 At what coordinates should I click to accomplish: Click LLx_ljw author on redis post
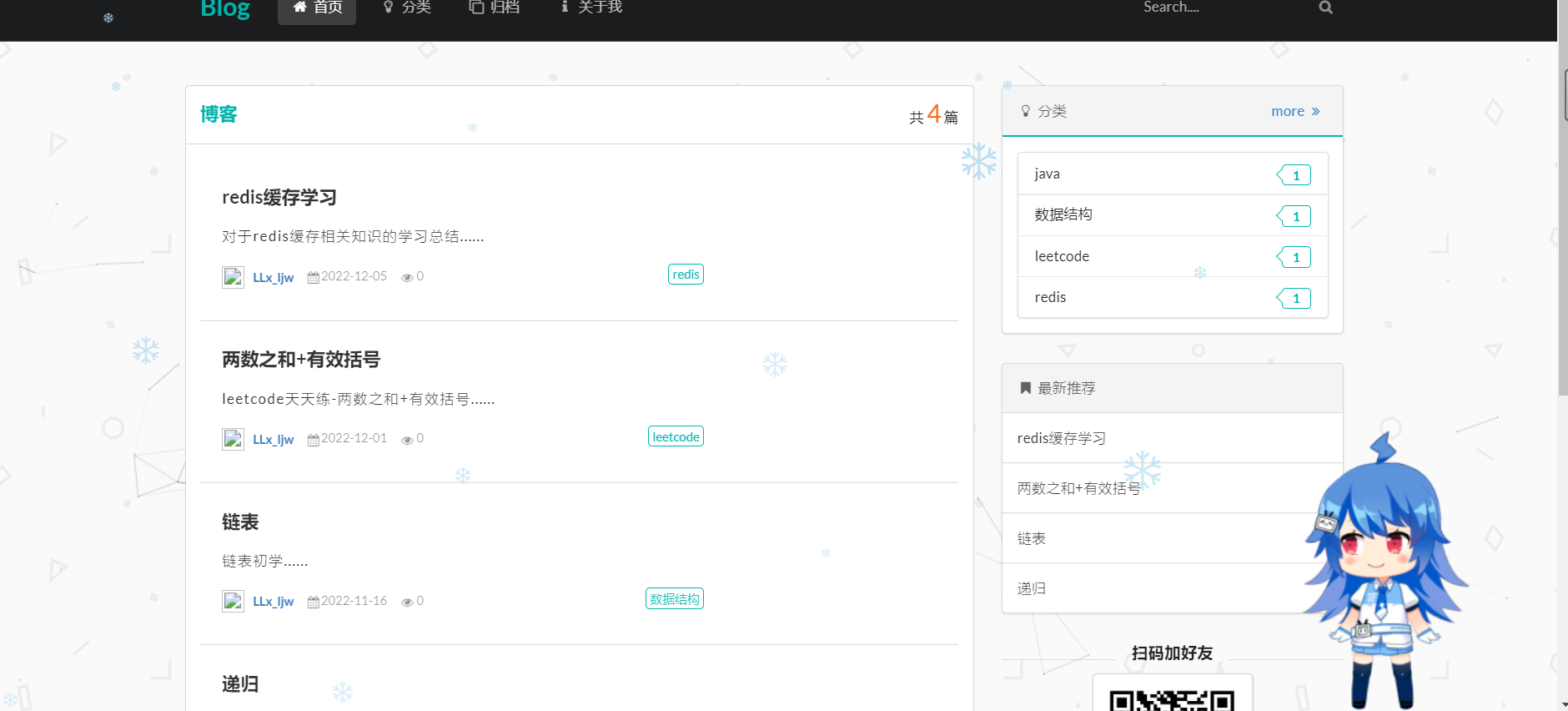[x=274, y=278]
